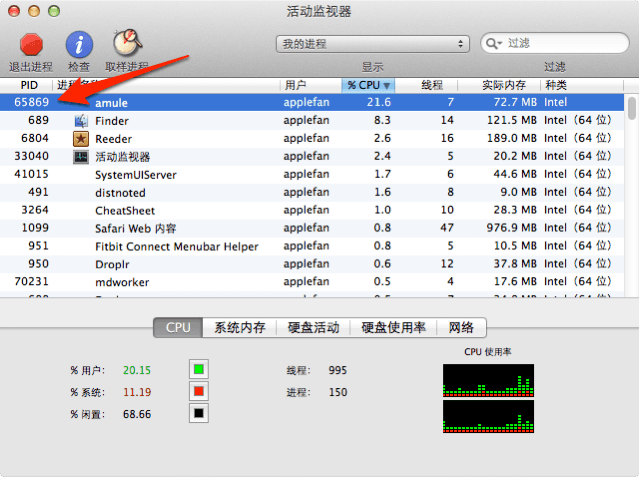The width and height of the screenshot is (639, 477).
Task: Click the red system CPU color swatch
Action: (199, 391)
